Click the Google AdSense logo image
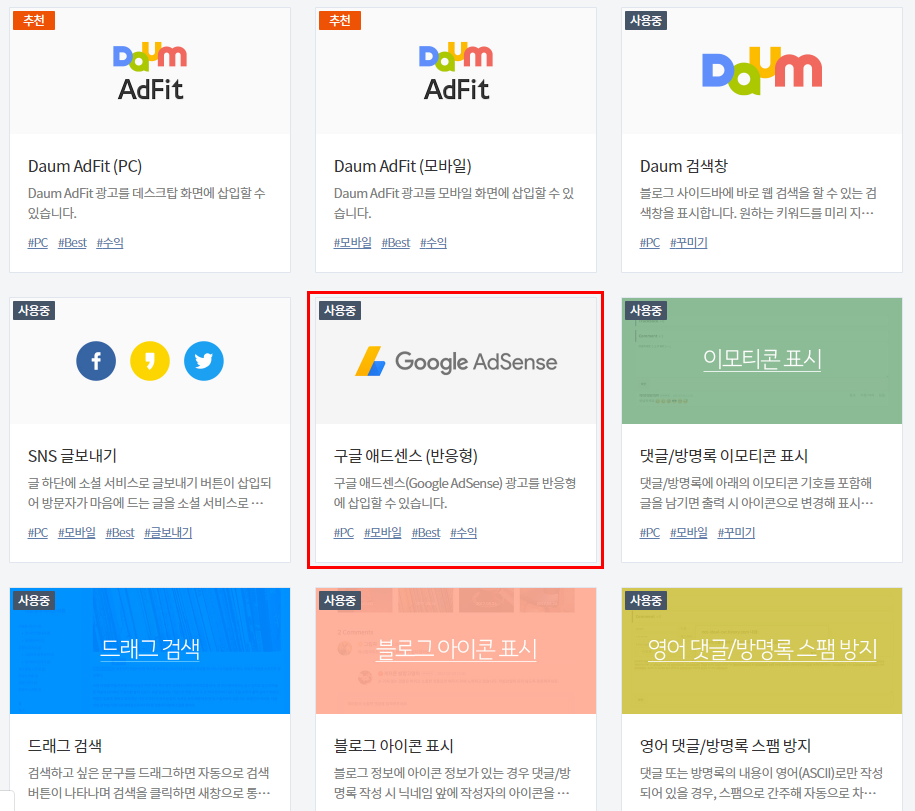Image resolution: width=915 pixels, height=811 pixels. click(x=456, y=361)
